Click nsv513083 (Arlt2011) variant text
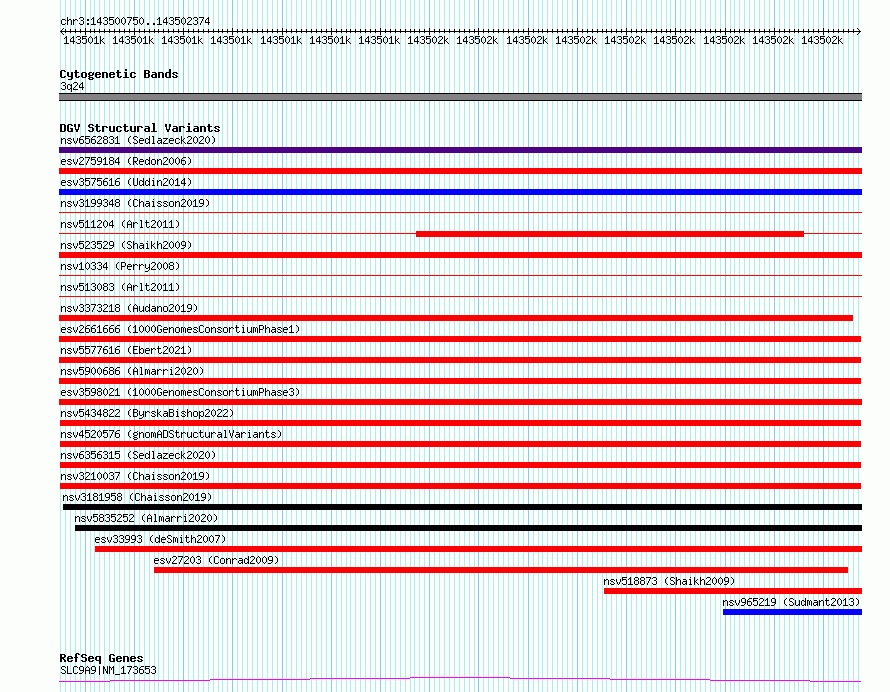890x692 pixels. tap(120, 287)
